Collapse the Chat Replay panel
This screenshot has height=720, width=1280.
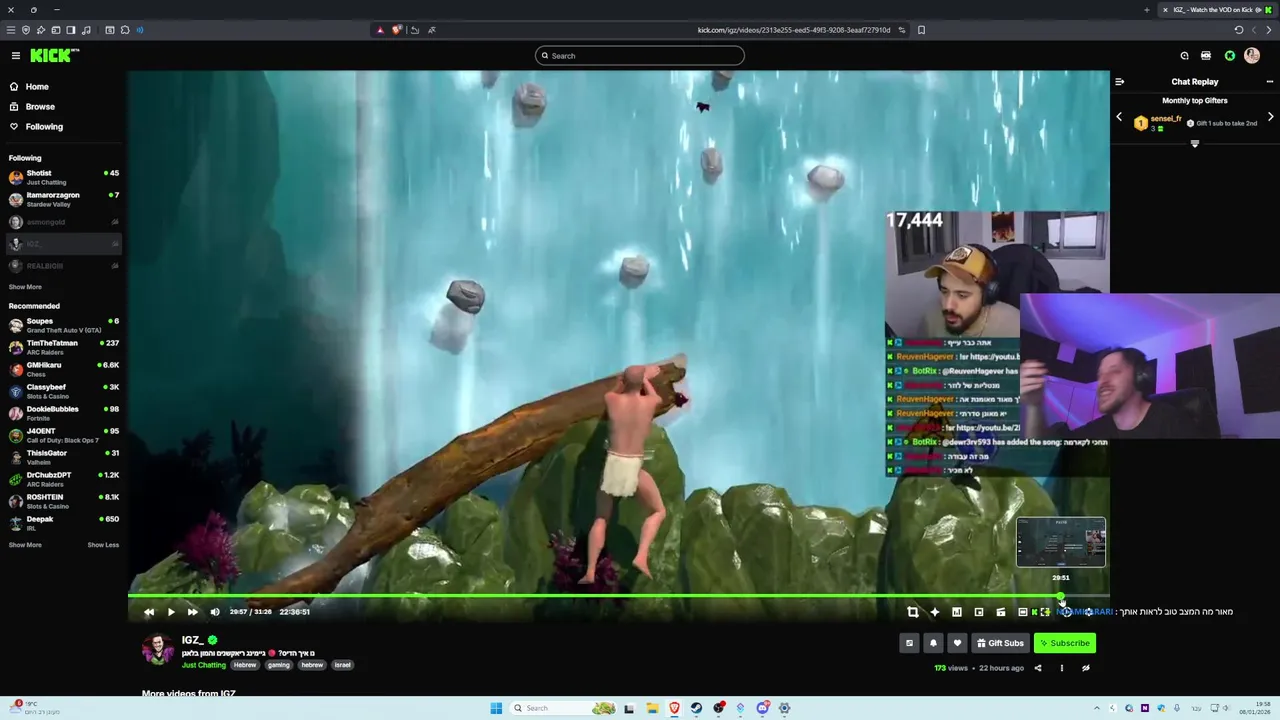click(x=1120, y=82)
